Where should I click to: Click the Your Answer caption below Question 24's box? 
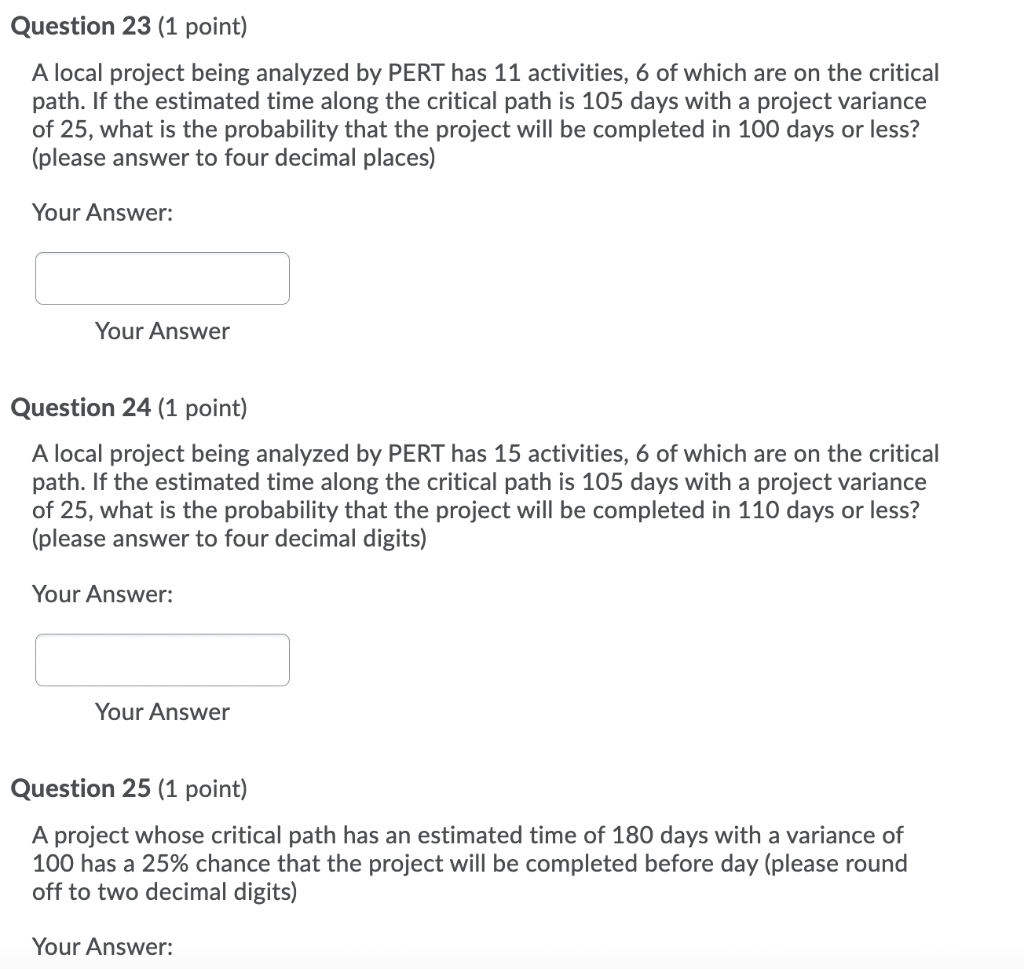[x=162, y=711]
